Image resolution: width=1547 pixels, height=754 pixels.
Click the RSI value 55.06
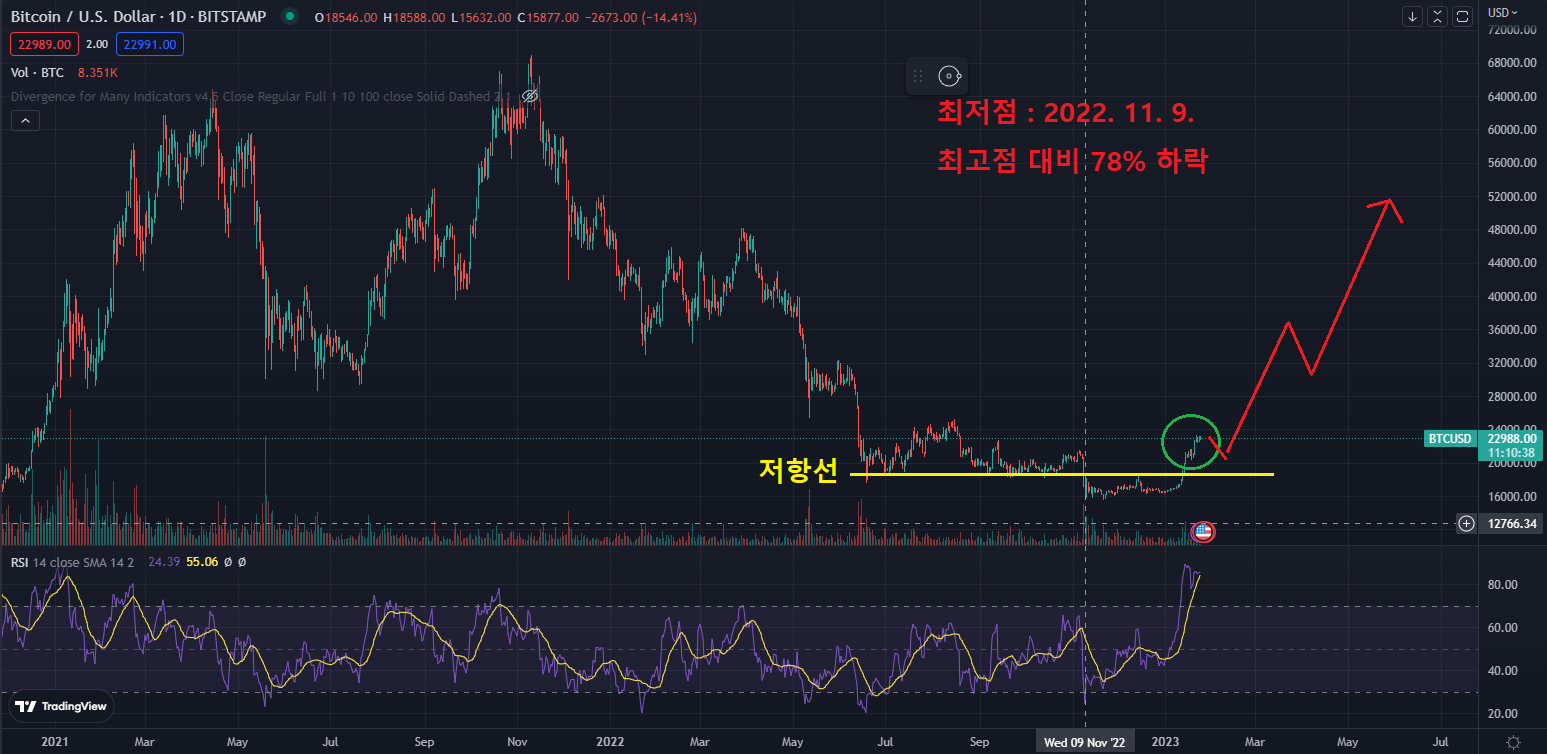(202, 562)
